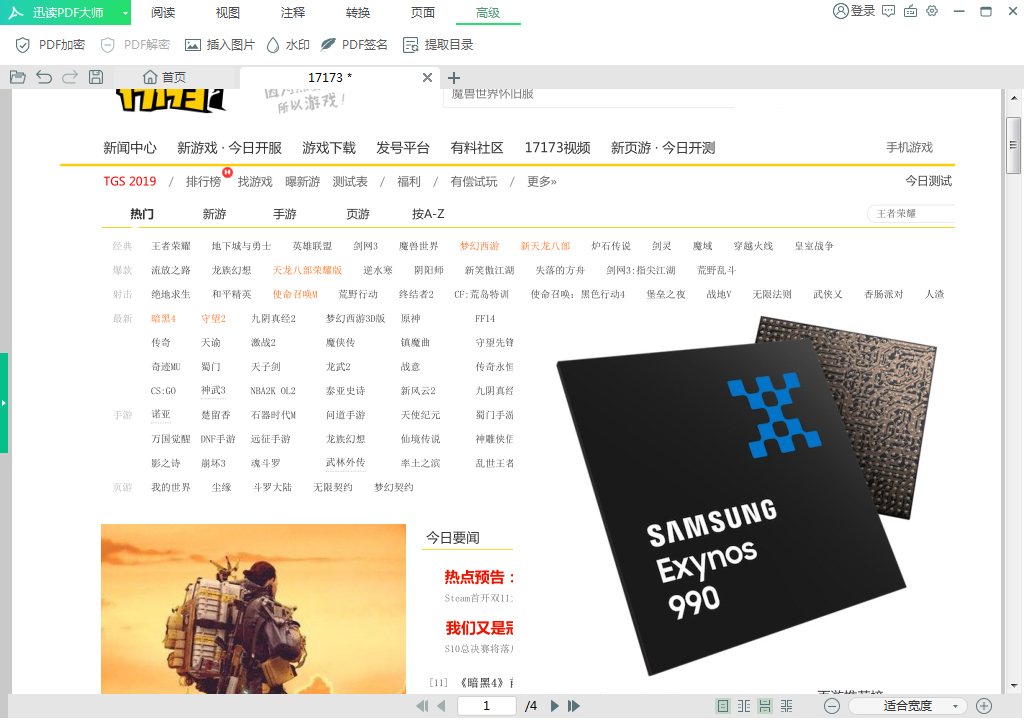1024x720 pixels.
Task: Zoom out using the minus control
Action: pyautogui.click(x=832, y=705)
